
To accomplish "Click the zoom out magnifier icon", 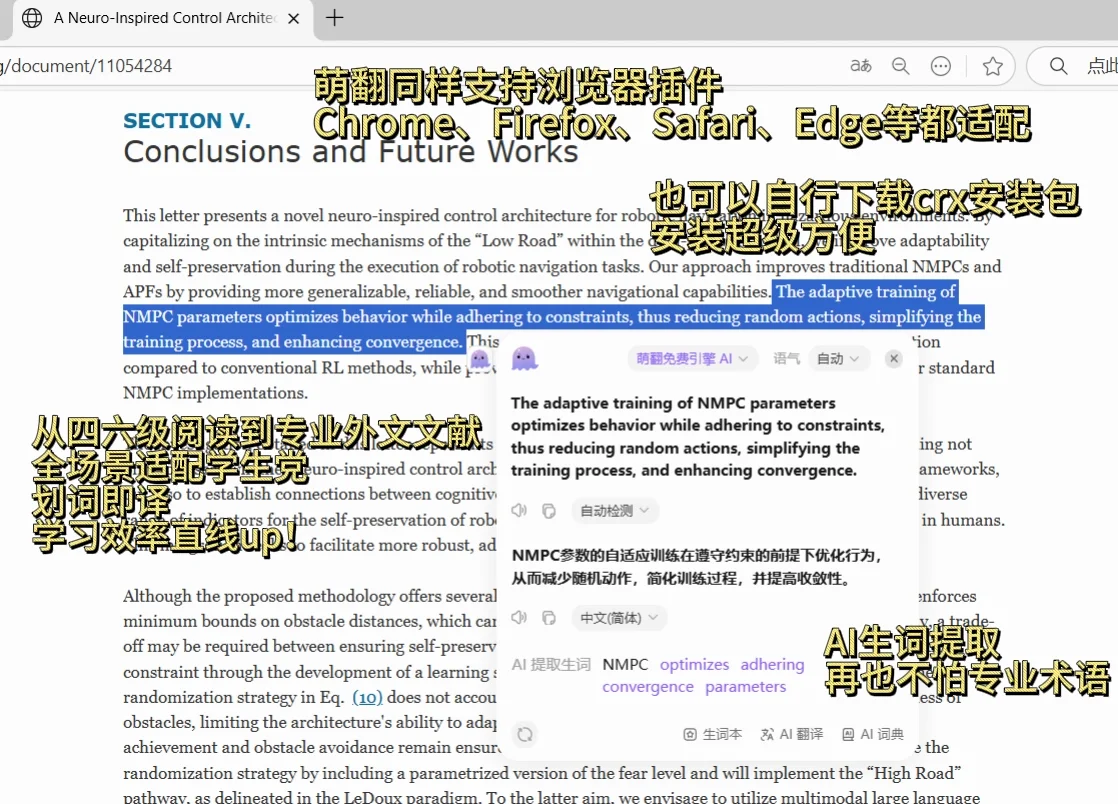I will click(901, 66).
